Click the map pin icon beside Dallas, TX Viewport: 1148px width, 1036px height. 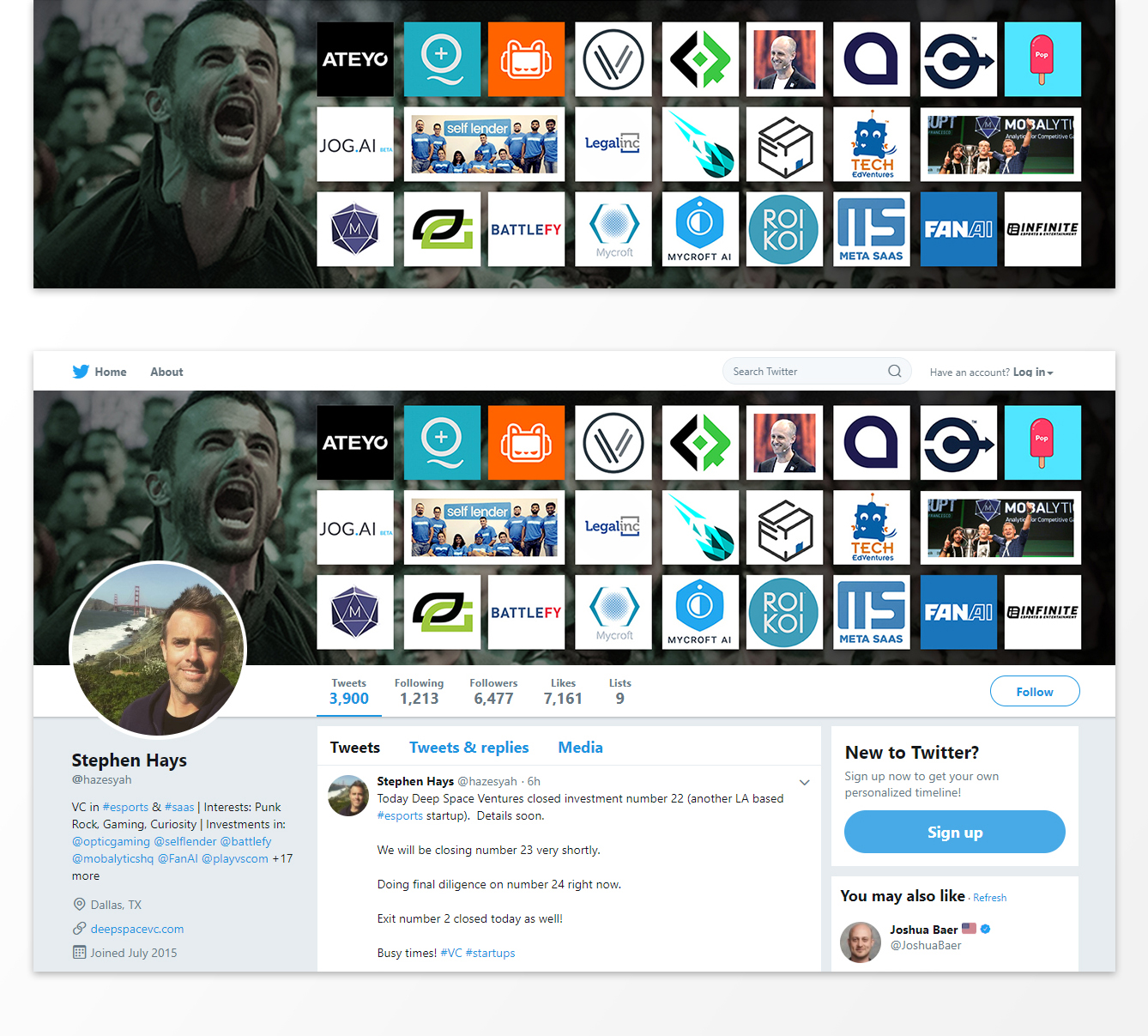pyautogui.click(x=80, y=905)
